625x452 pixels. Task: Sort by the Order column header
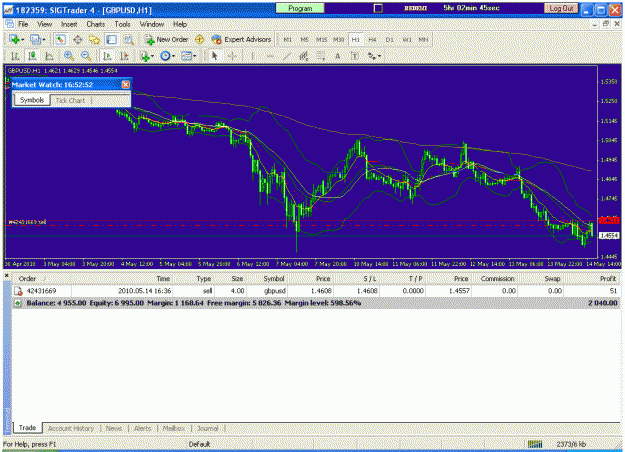(28, 279)
